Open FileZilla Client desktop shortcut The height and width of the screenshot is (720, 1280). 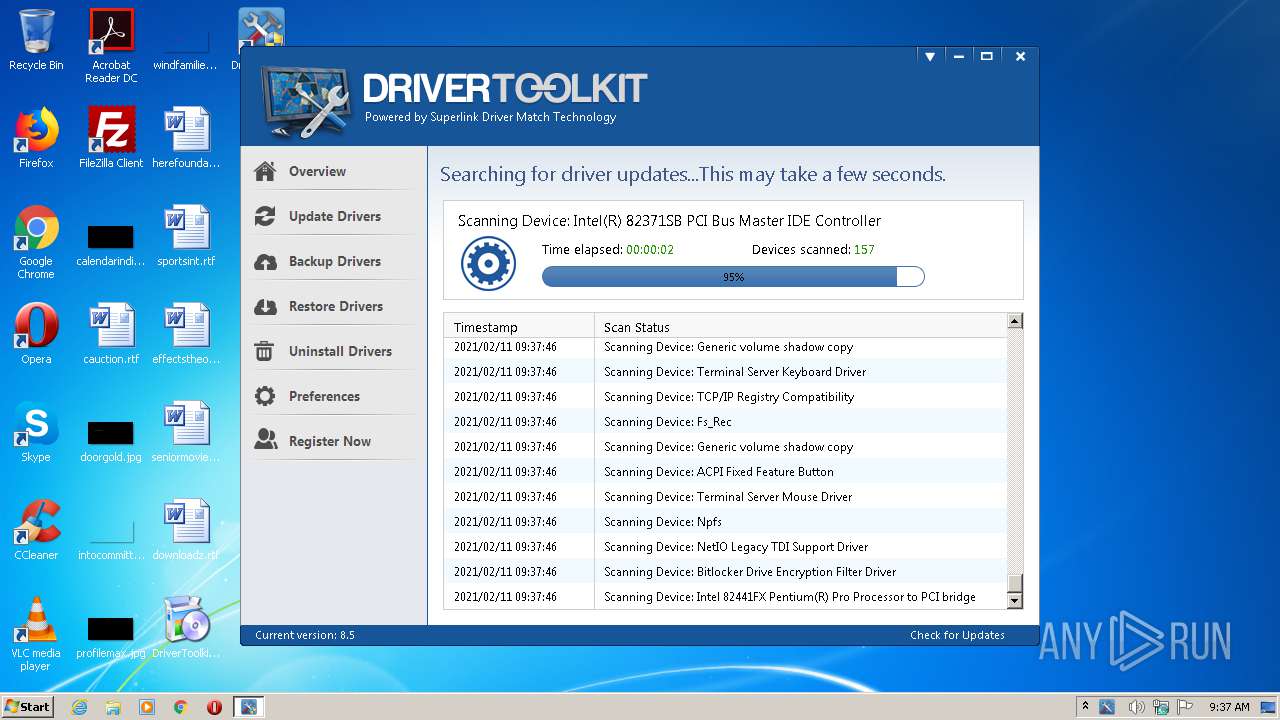pyautogui.click(x=111, y=138)
